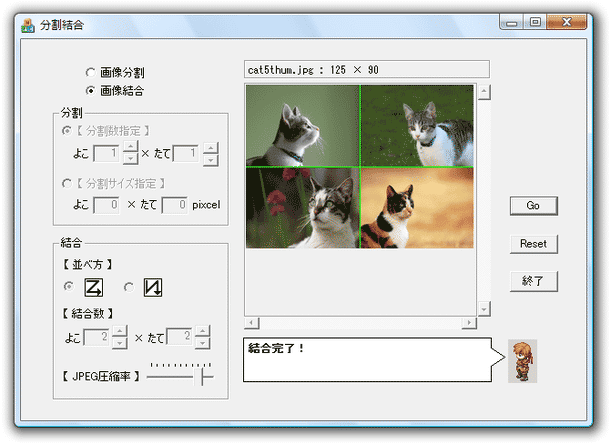Viewport: 611px width, 444px height.
Task: Decrease the 結合数 よこ value
Action: tap(120, 343)
